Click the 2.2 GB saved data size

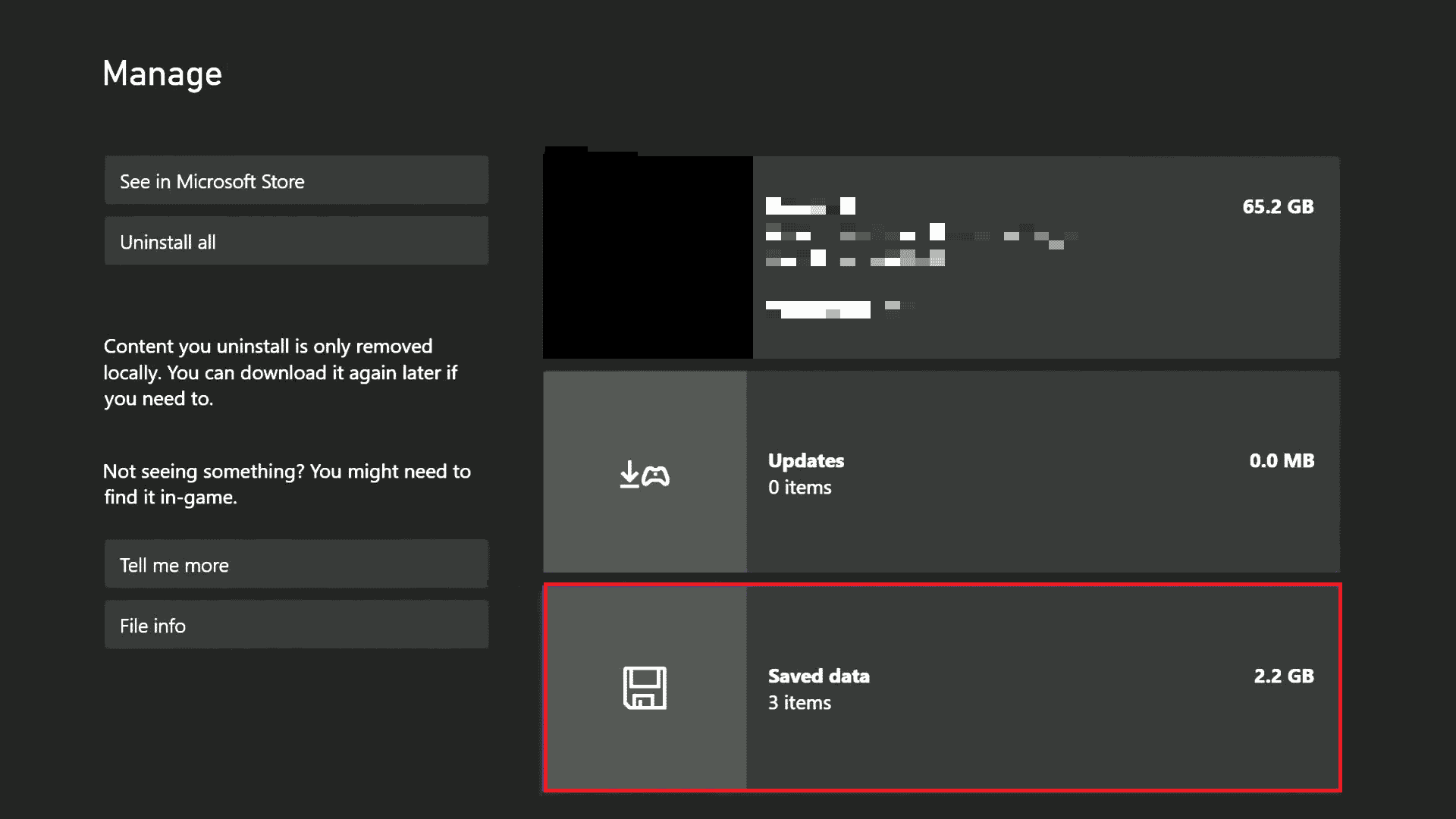[1283, 676]
